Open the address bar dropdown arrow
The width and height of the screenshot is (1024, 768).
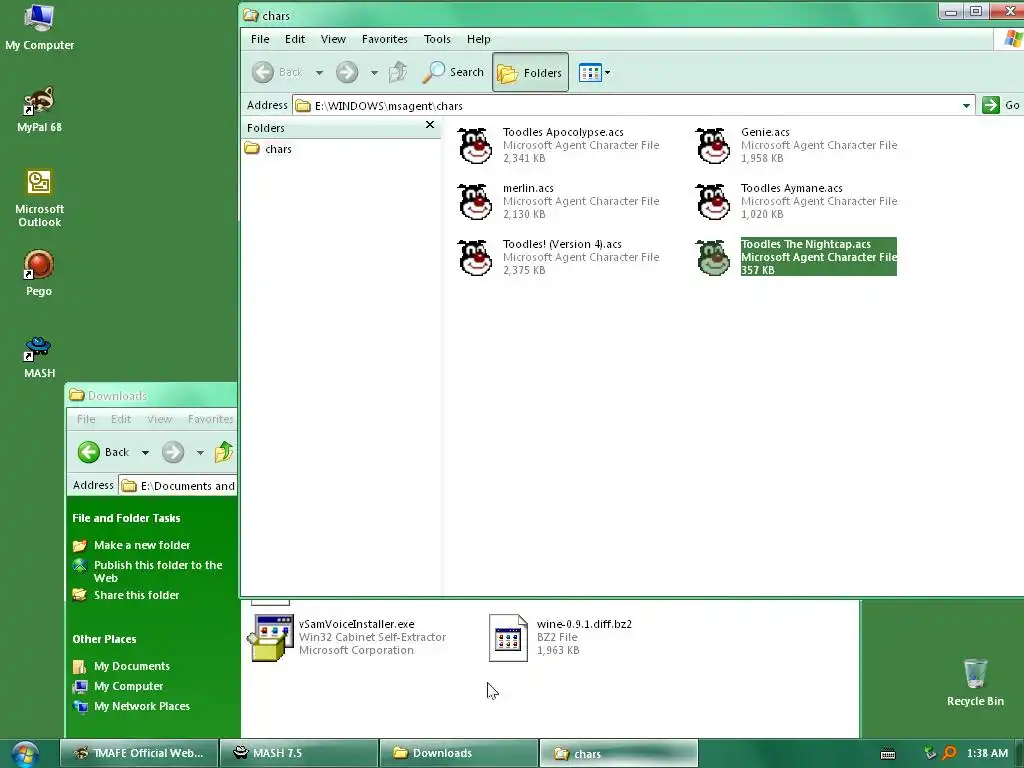[x=966, y=105]
